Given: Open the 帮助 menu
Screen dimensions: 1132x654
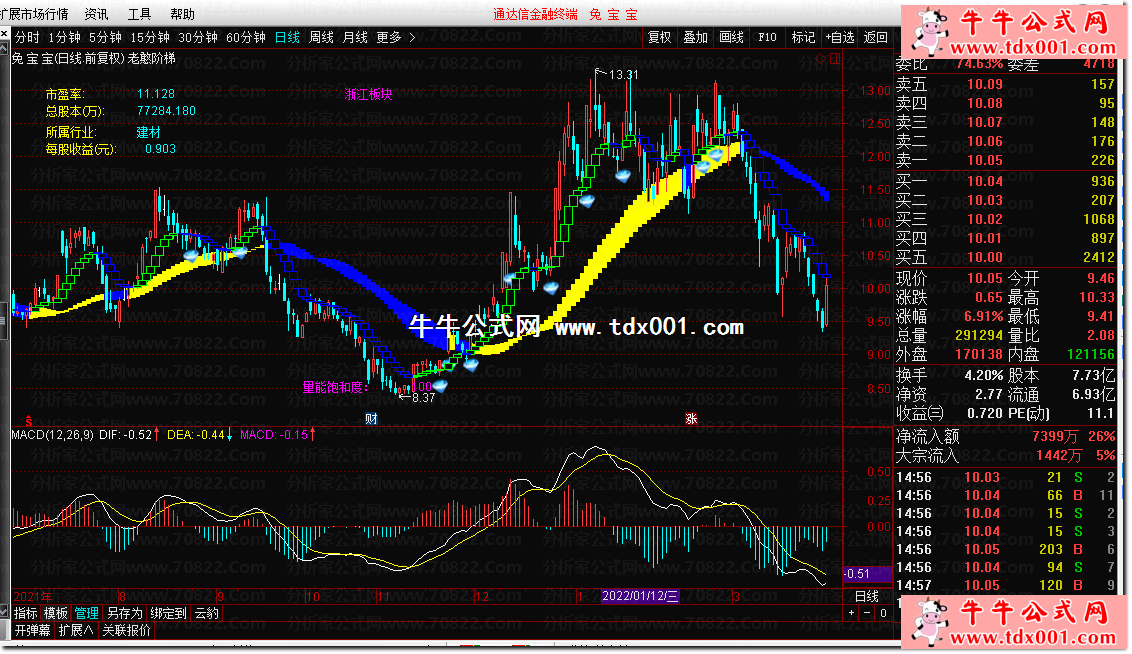Looking at the screenshot, I should tap(183, 14).
